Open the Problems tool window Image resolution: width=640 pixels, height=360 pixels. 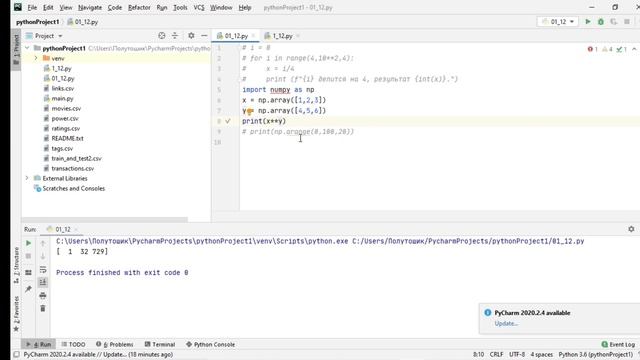click(x=115, y=344)
